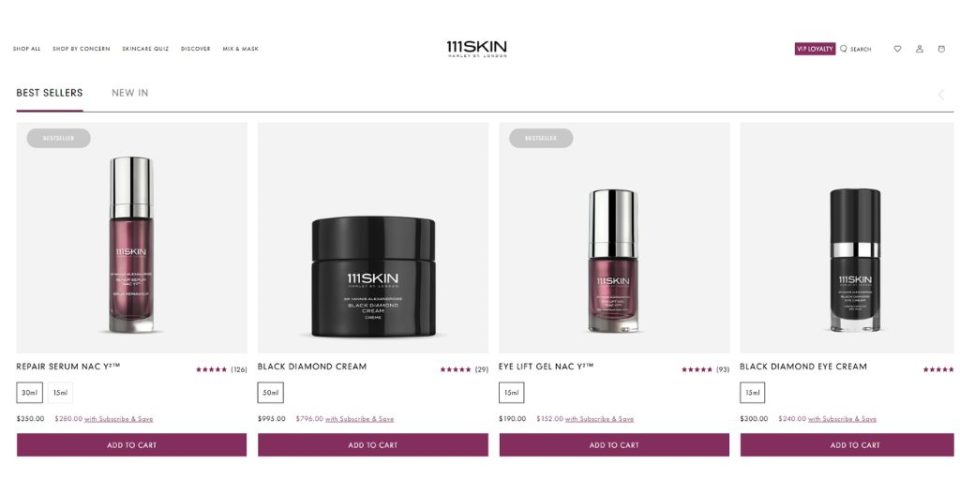Open Black Diamond Cream star rating

464,369
